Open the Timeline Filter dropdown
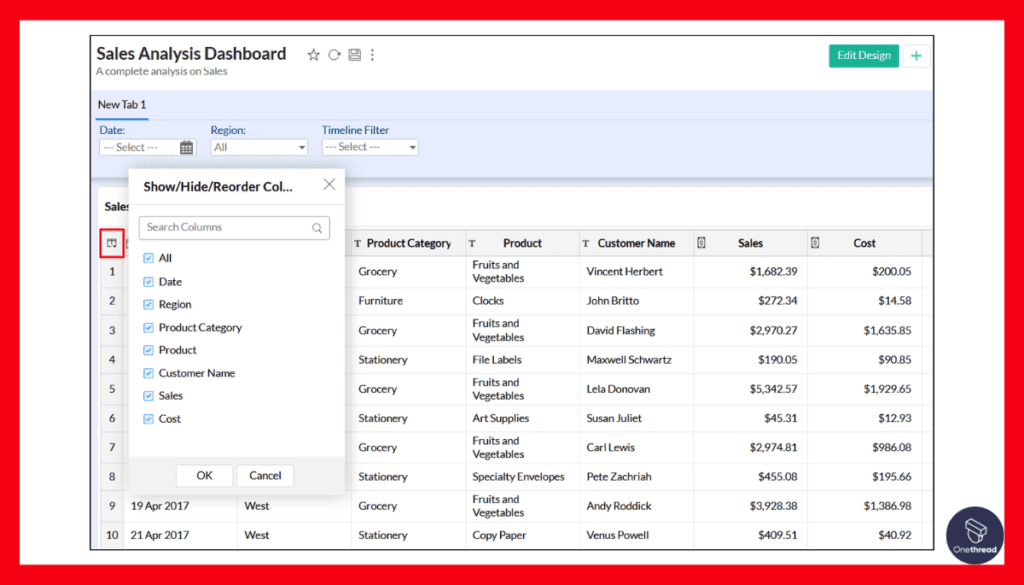Image resolution: width=1024 pixels, height=585 pixels. click(x=370, y=148)
